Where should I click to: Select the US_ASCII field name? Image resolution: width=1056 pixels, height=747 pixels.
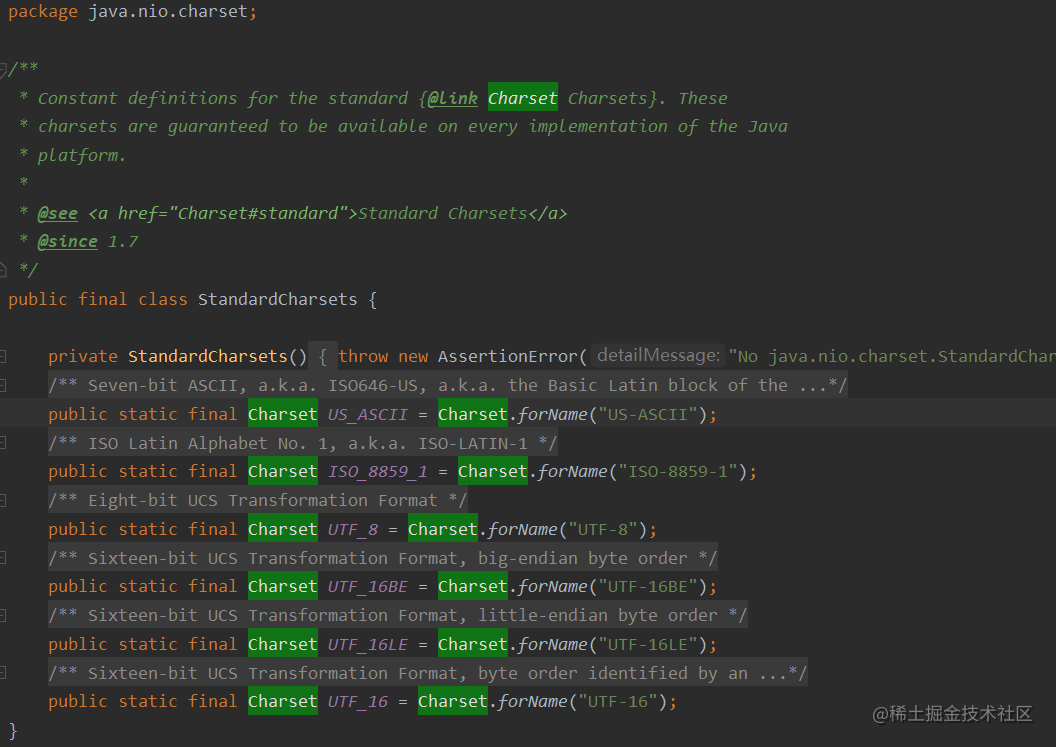pos(367,413)
